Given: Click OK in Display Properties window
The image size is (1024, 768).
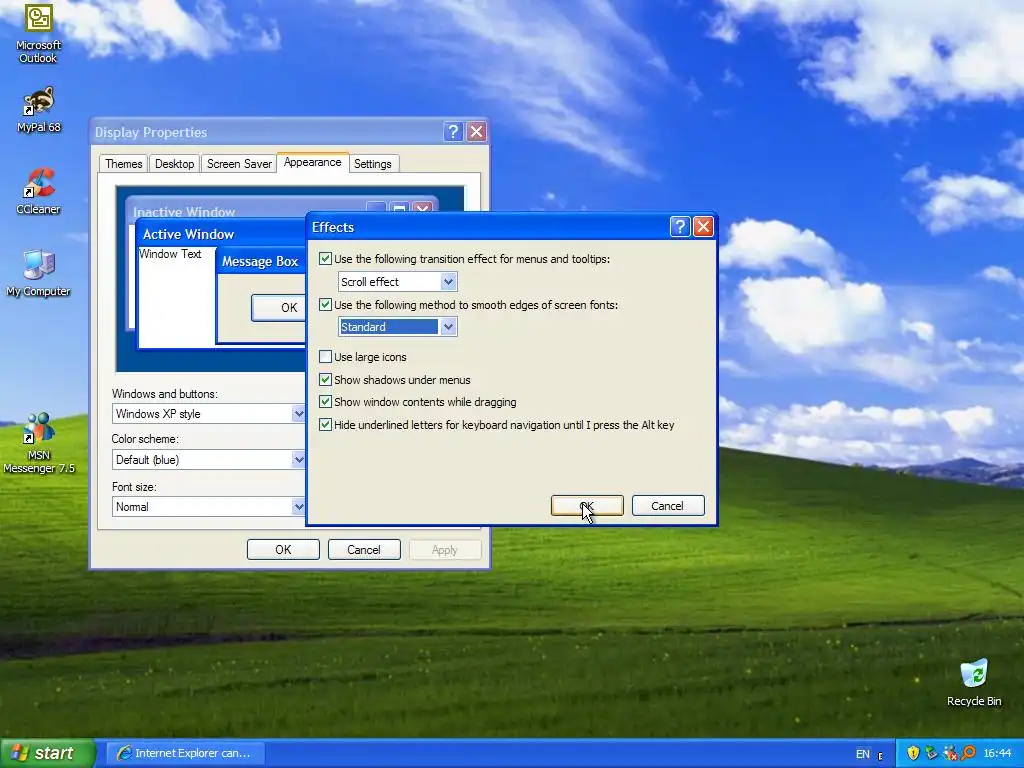Looking at the screenshot, I should point(283,550).
